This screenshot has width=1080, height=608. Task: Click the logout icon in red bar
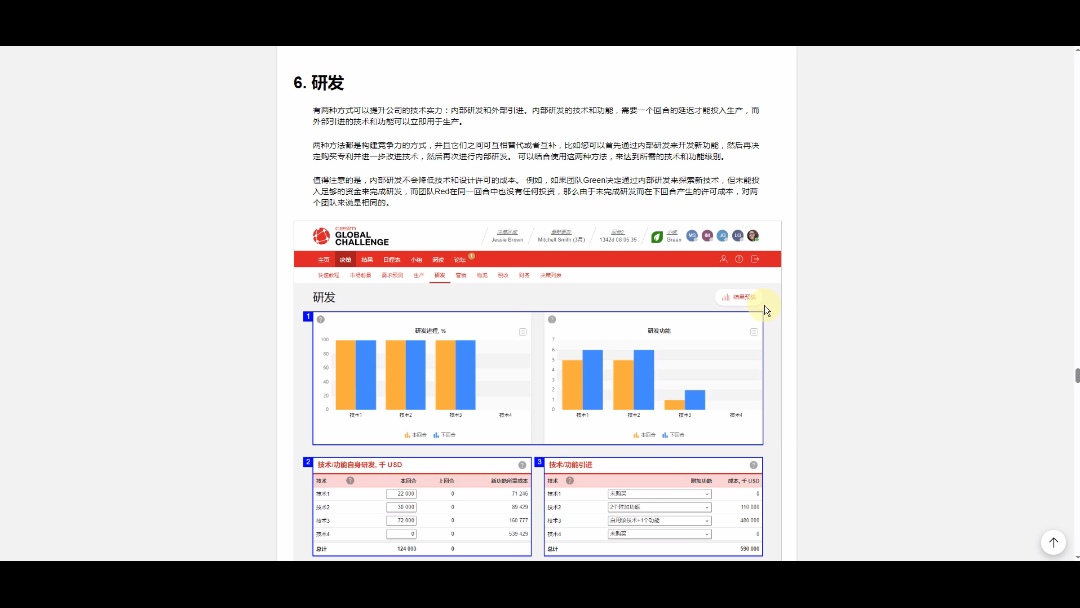point(755,259)
